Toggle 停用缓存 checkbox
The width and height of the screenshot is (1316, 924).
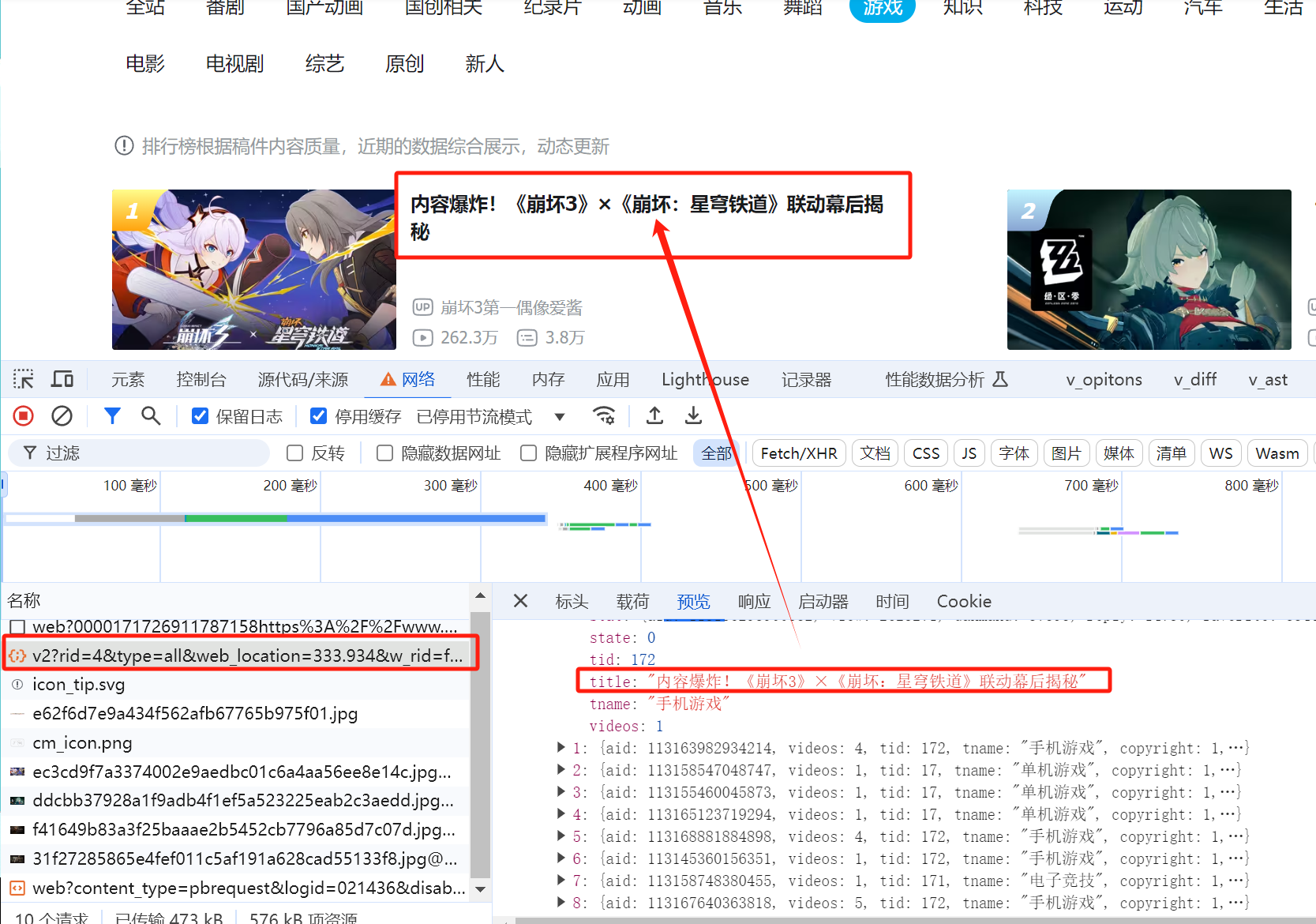click(319, 416)
